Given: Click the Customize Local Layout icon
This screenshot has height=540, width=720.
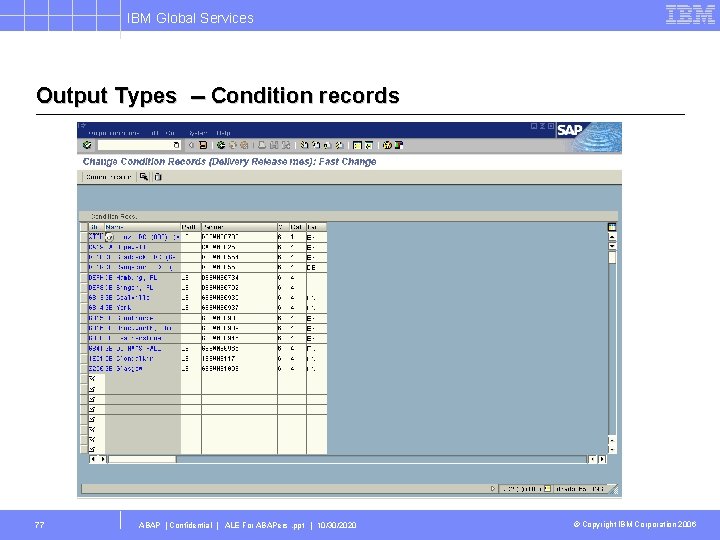Looking at the screenshot, I should (399, 145).
